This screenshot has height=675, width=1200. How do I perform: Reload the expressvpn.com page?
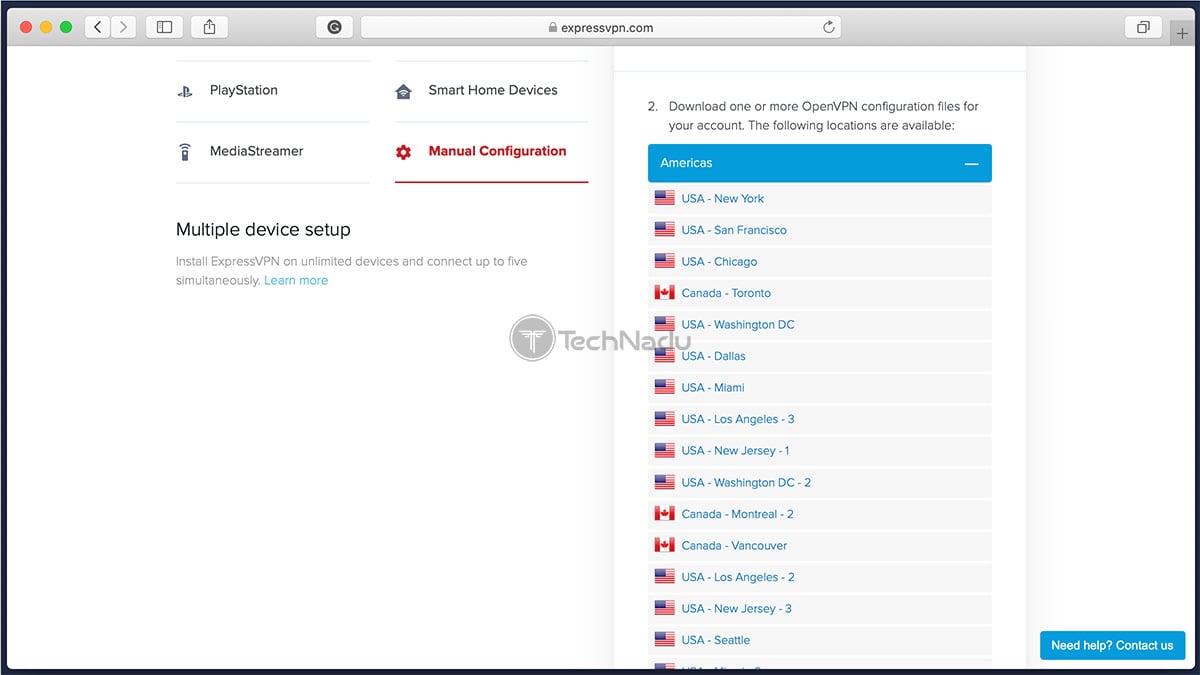pos(828,28)
